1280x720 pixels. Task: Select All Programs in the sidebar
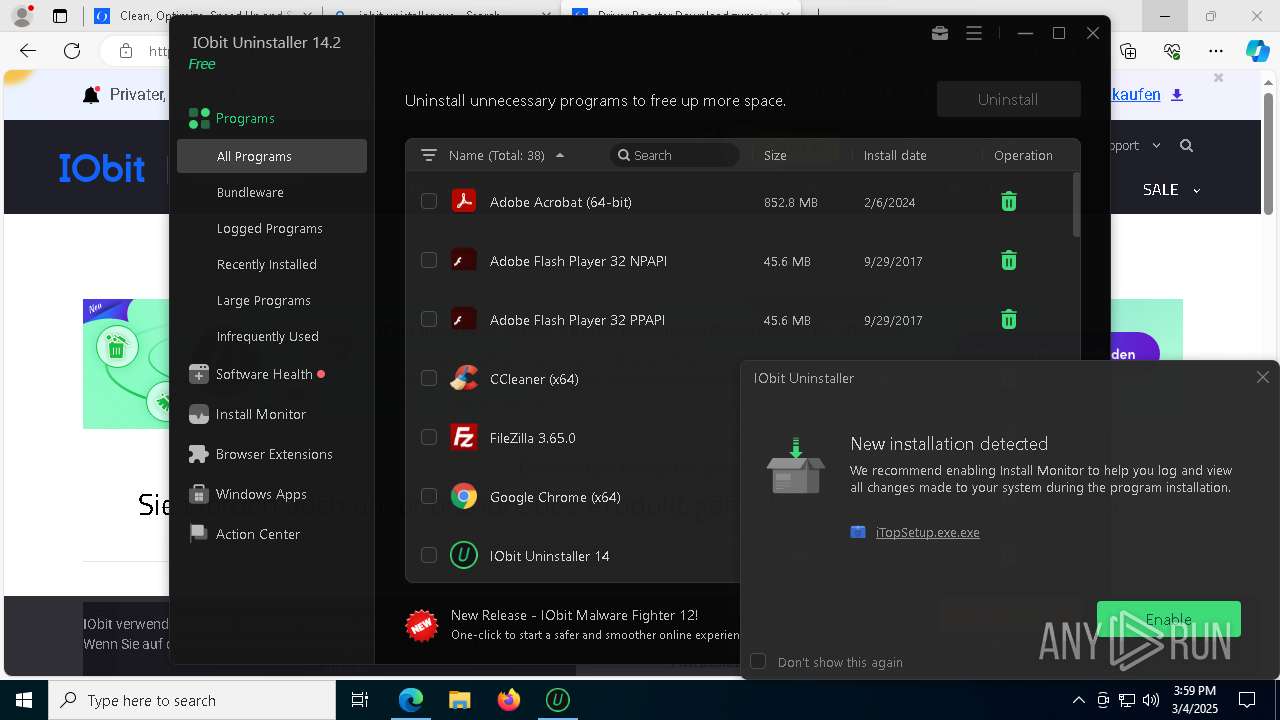272,156
